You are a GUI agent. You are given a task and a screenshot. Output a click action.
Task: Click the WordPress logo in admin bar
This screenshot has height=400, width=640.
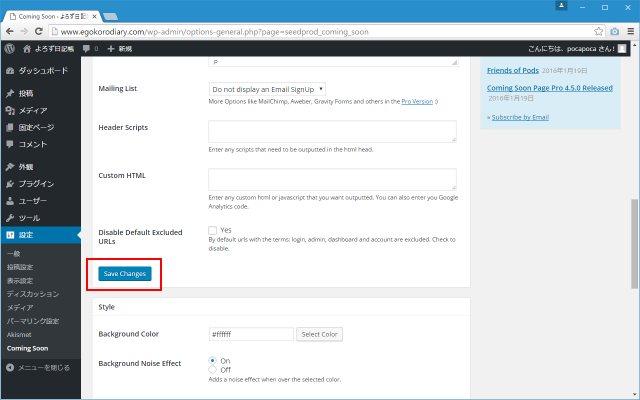click(x=10, y=49)
